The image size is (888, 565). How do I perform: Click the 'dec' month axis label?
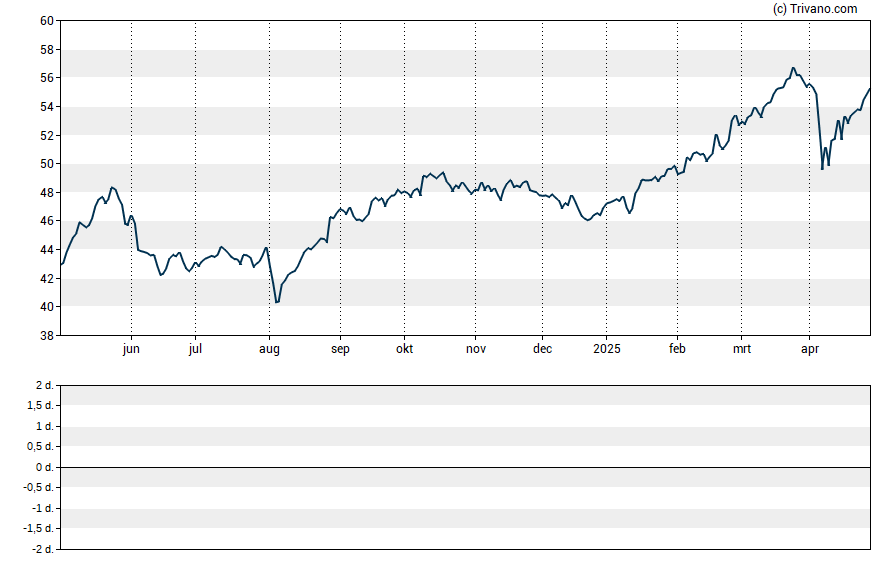pos(542,349)
